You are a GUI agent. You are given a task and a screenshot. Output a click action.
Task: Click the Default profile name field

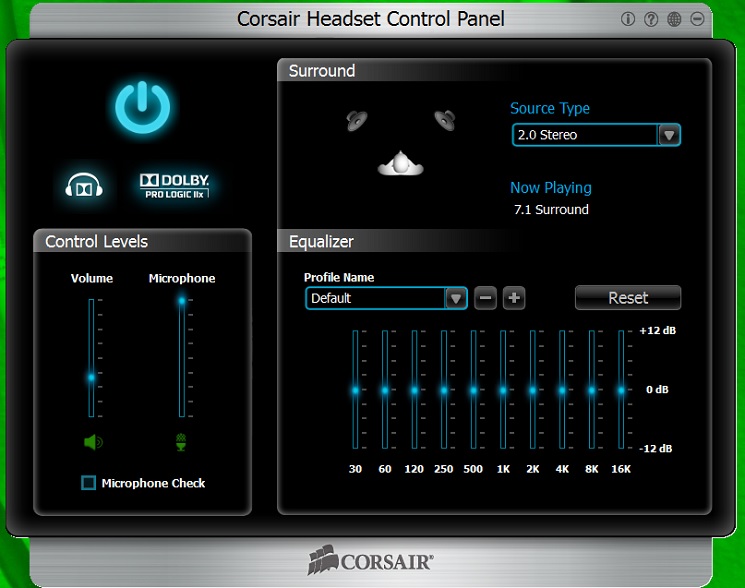(375, 298)
